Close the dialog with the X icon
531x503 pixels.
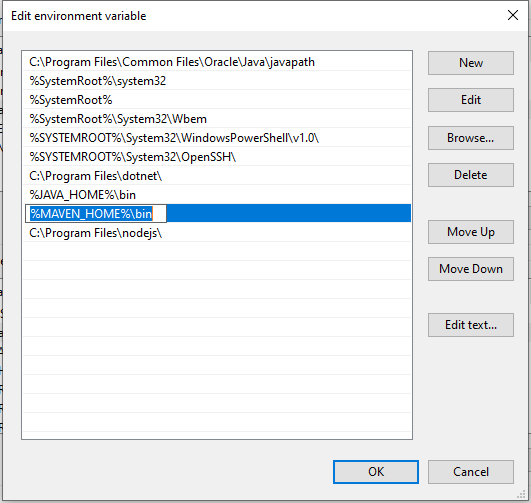click(x=513, y=15)
